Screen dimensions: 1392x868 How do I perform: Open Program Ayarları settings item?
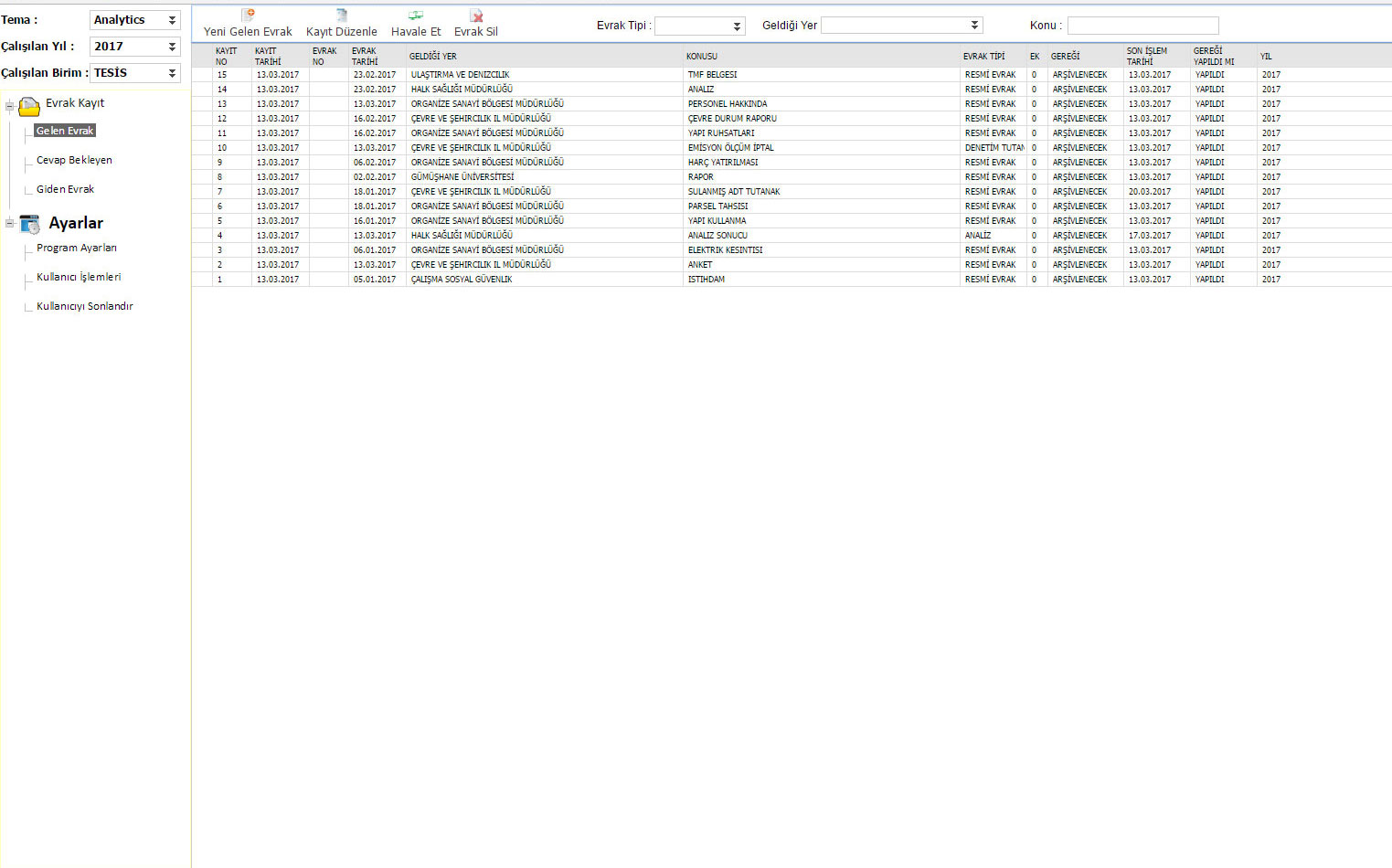(x=77, y=248)
